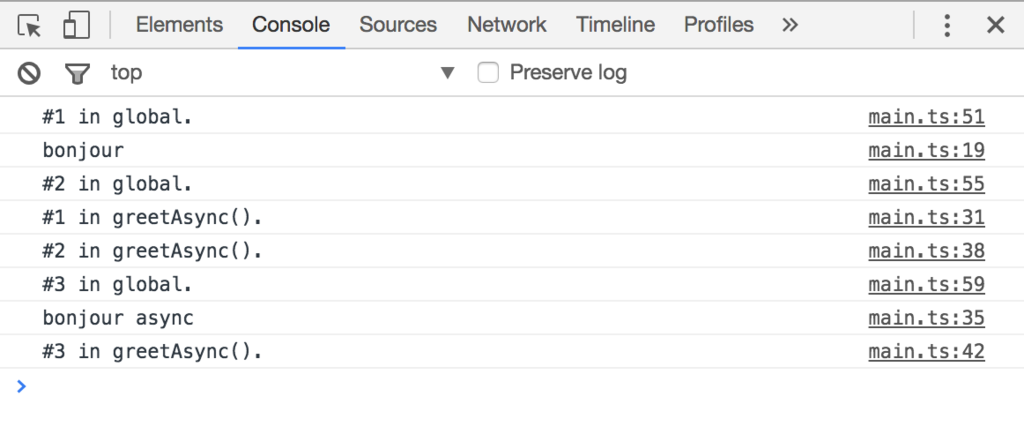The width and height of the screenshot is (1024, 434).
Task: Click the filter funnel icon
Action: click(x=77, y=73)
